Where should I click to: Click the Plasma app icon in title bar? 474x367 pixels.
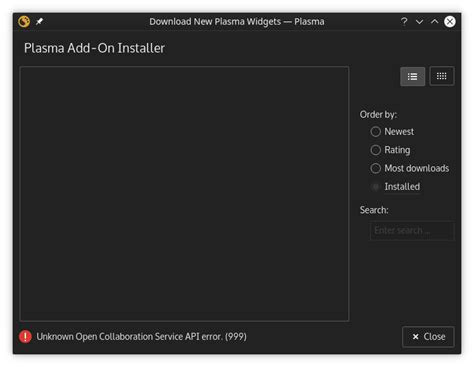tap(24, 22)
